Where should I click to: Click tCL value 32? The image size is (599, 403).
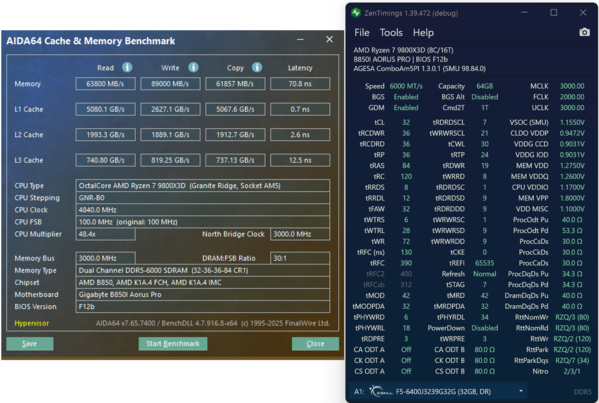pyautogui.click(x=406, y=122)
